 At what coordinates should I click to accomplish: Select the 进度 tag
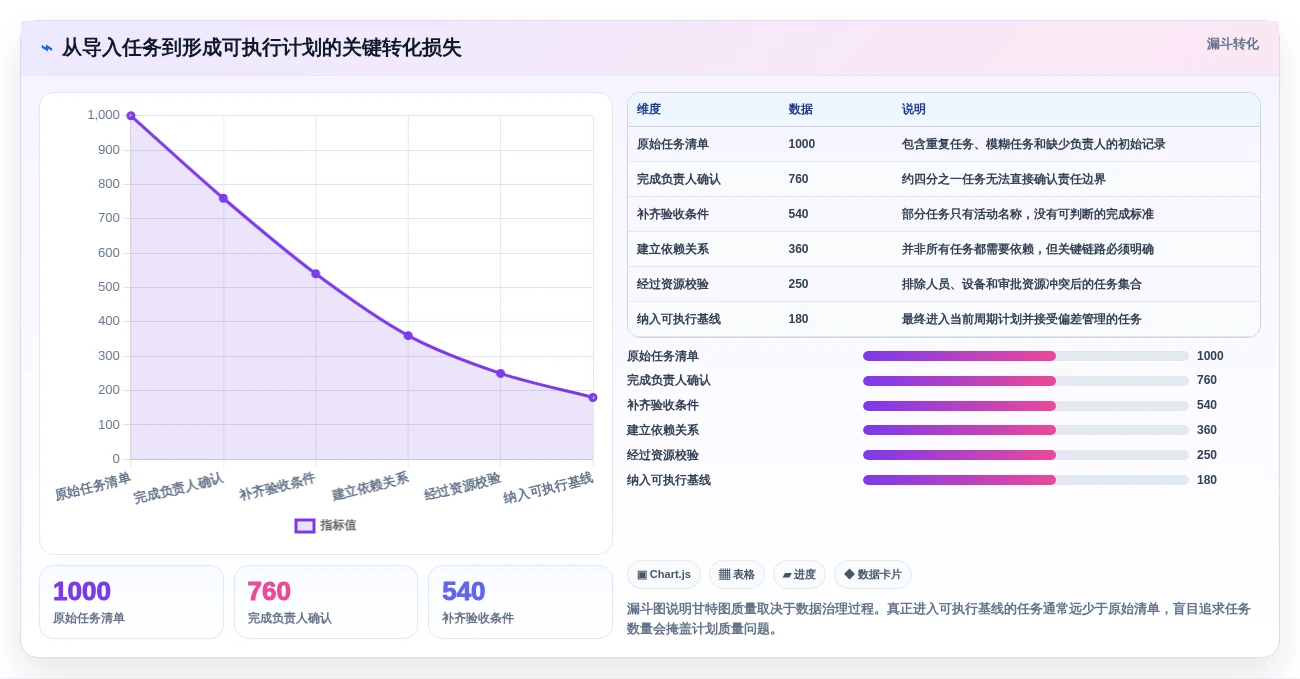tap(799, 575)
